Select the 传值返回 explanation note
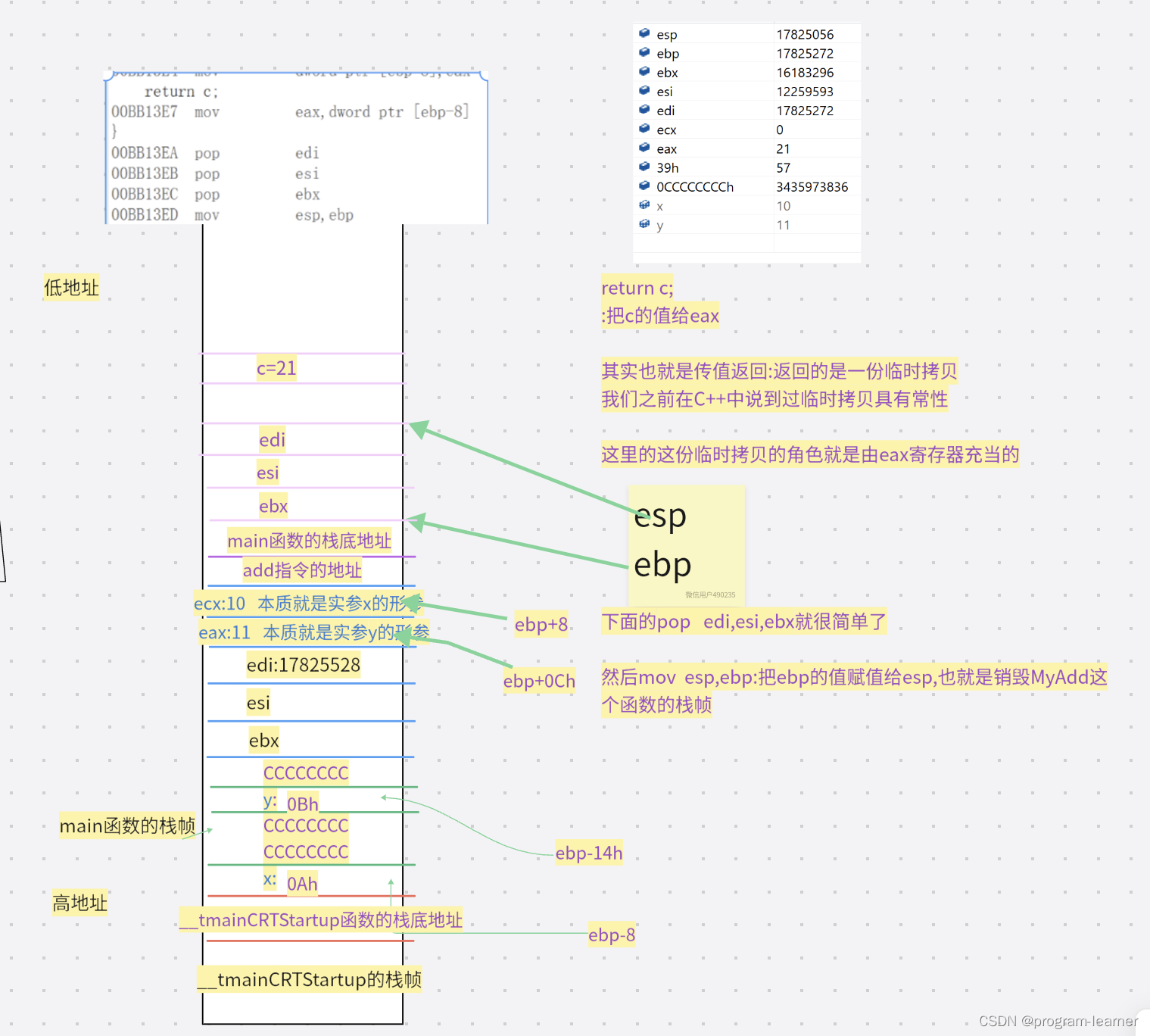The width and height of the screenshot is (1150, 1036). (779, 385)
